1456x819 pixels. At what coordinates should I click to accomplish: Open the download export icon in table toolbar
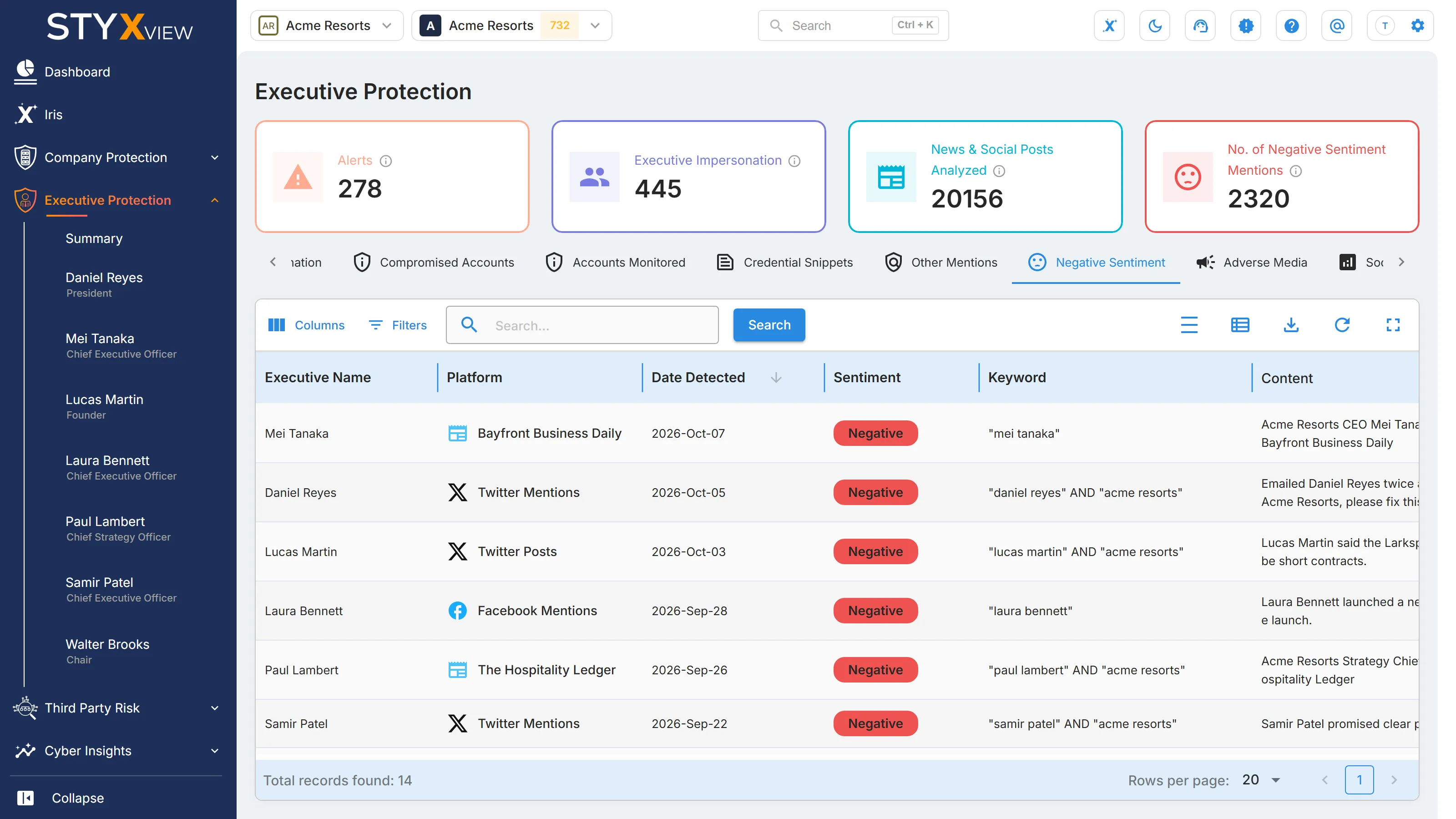1291,325
